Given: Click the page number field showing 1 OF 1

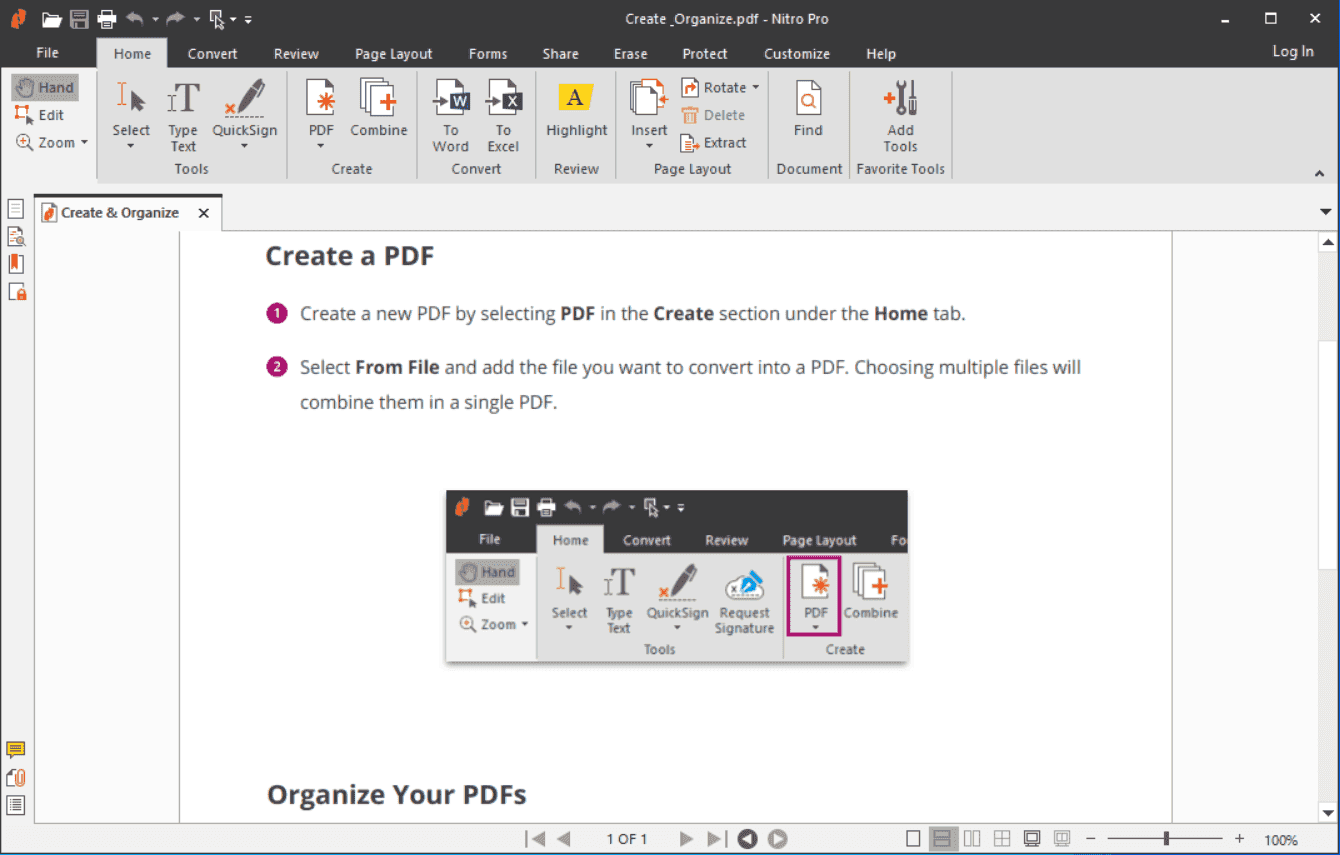Looking at the screenshot, I should pyautogui.click(x=627, y=839).
